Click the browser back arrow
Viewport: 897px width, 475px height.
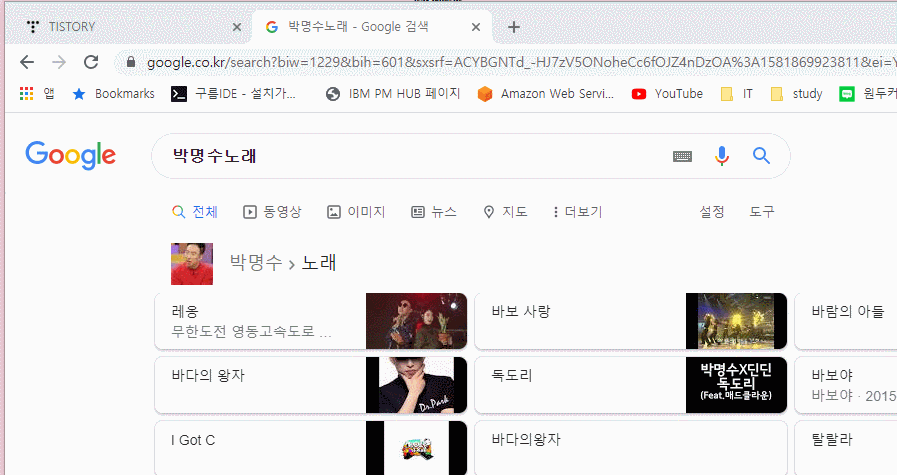(27, 62)
